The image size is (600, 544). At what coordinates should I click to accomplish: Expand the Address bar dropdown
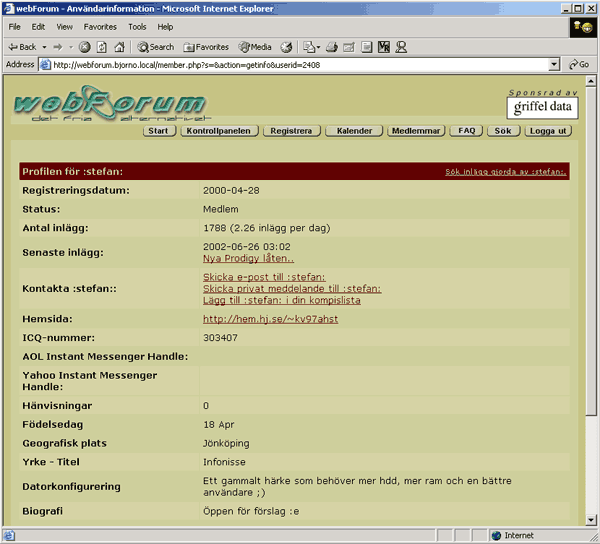(x=554, y=65)
